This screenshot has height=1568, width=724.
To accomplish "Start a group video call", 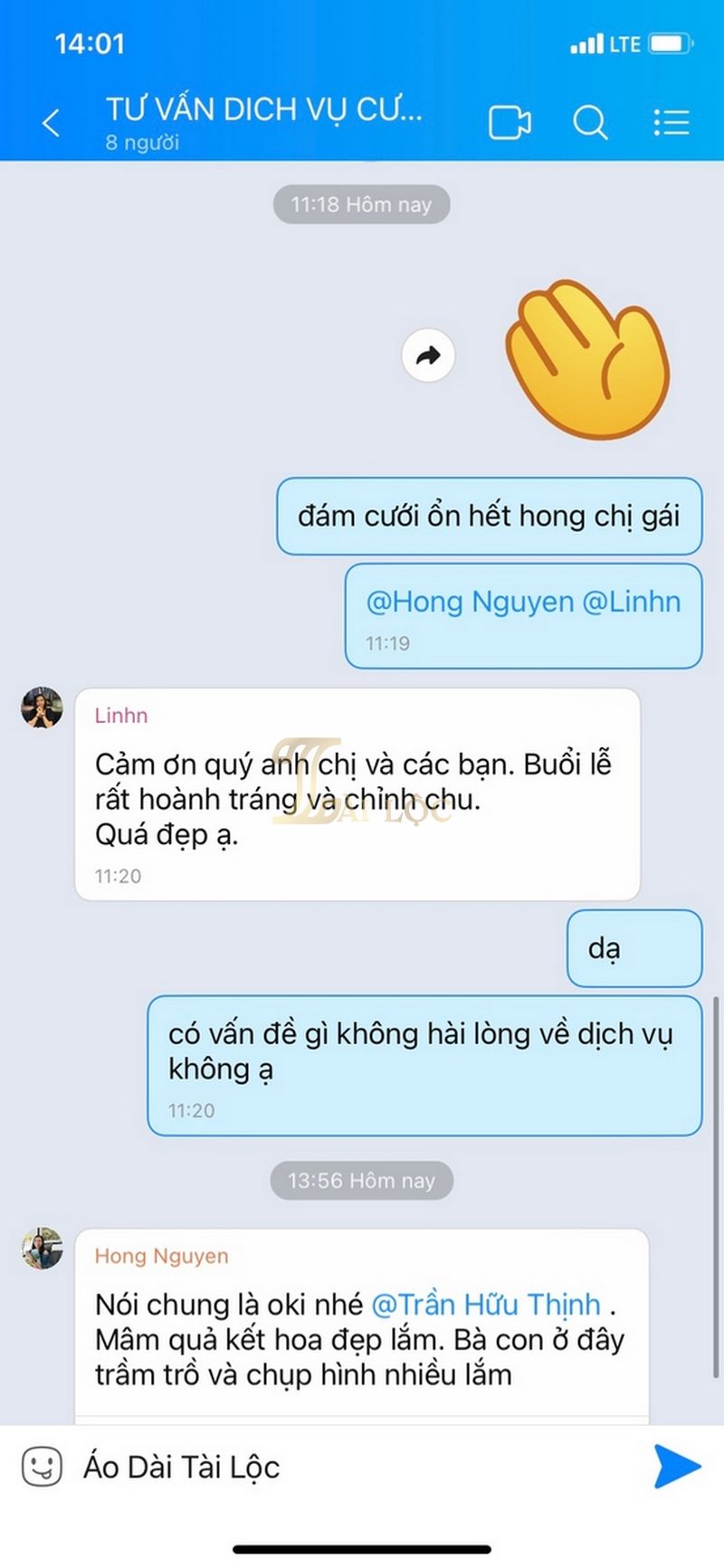I will (x=510, y=122).
